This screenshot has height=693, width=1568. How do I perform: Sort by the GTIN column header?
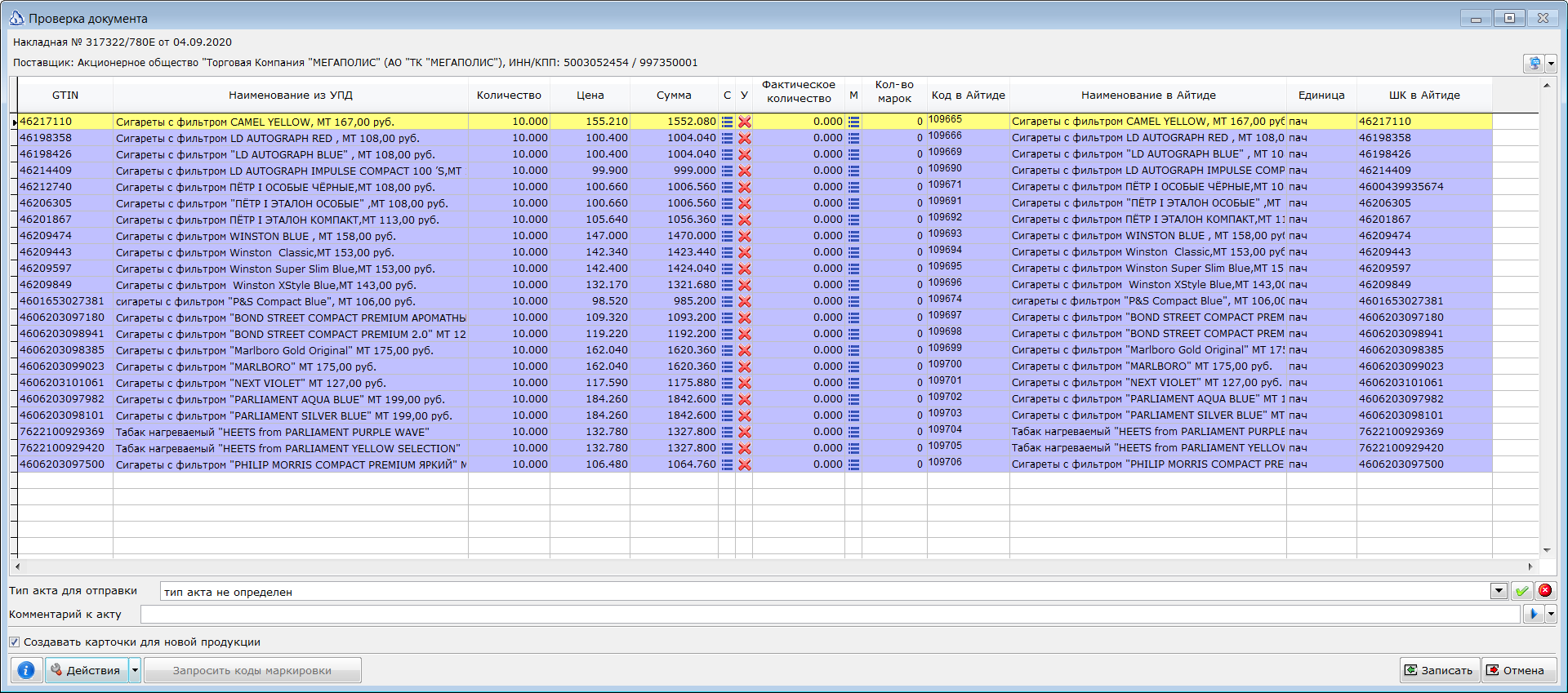click(x=65, y=96)
